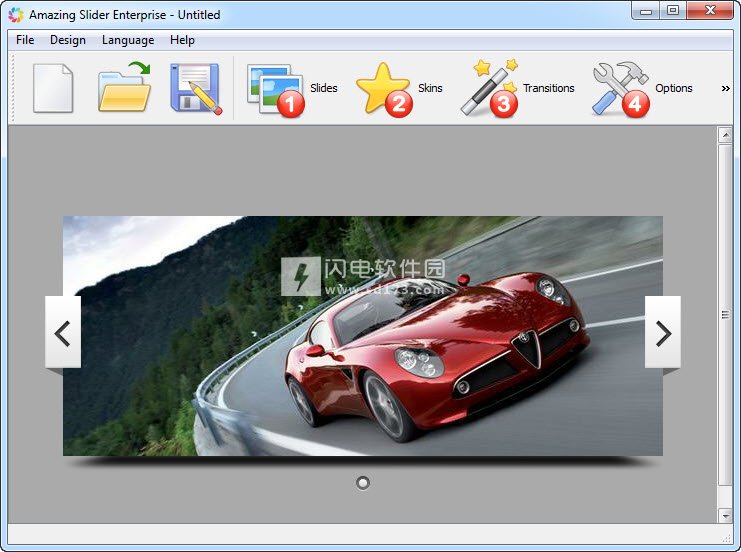
Task: Create a new blank project
Action: point(53,88)
